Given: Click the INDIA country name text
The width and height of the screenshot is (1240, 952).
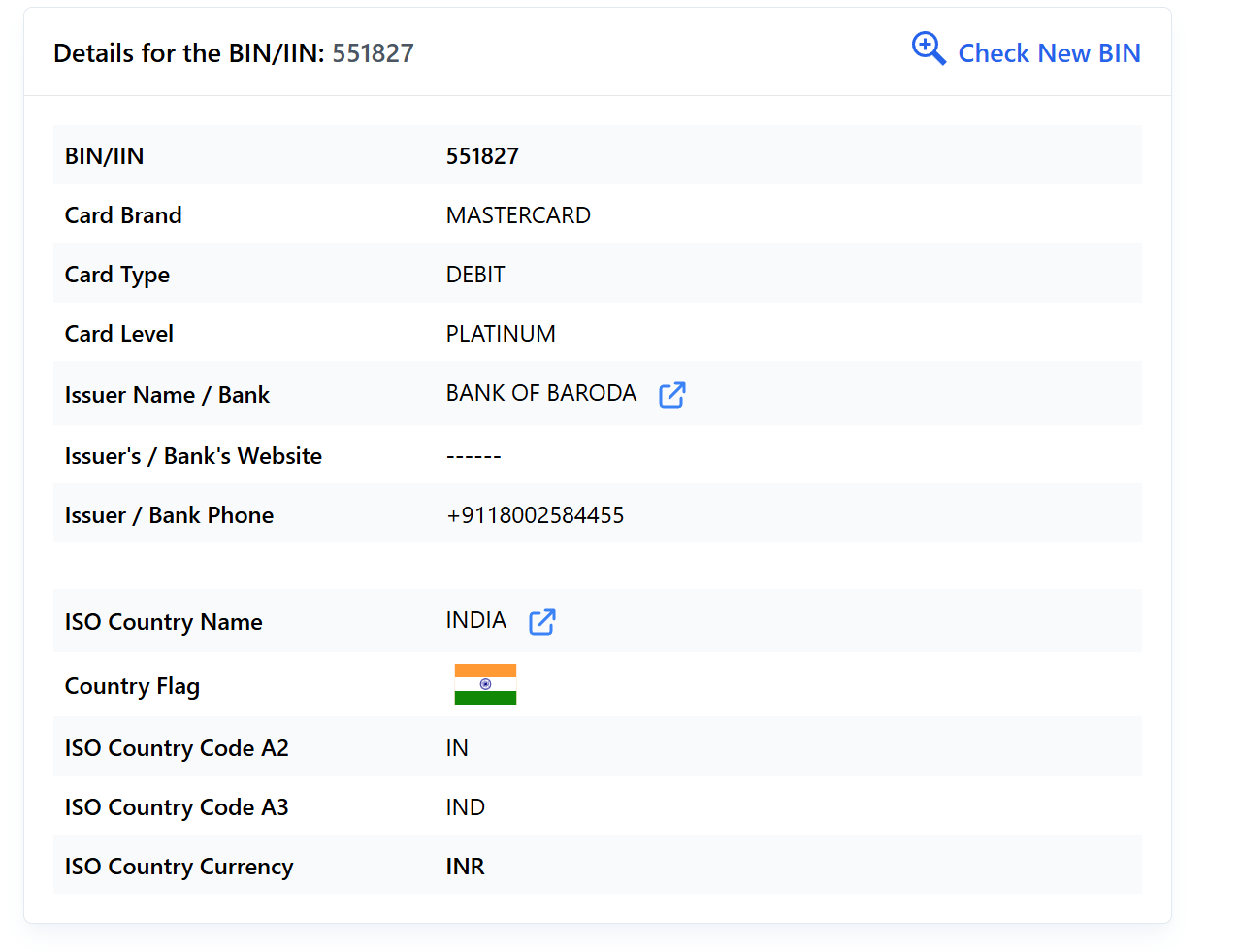Looking at the screenshot, I should (x=475, y=620).
